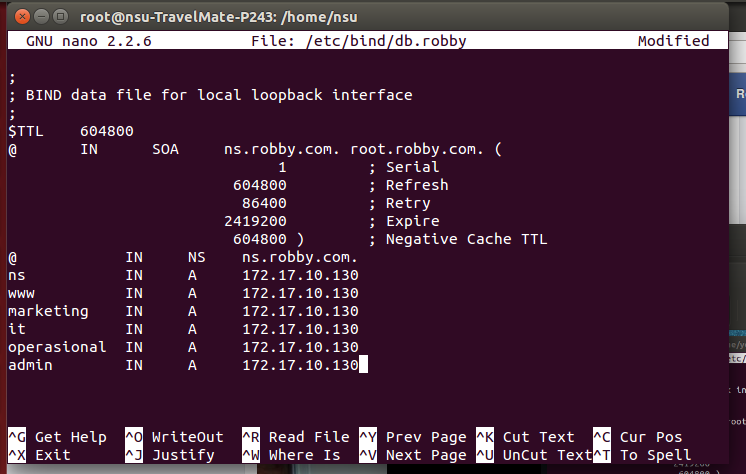Close the terminal window with the red button
Viewport: 746px width, 474px height.
pos(22,17)
